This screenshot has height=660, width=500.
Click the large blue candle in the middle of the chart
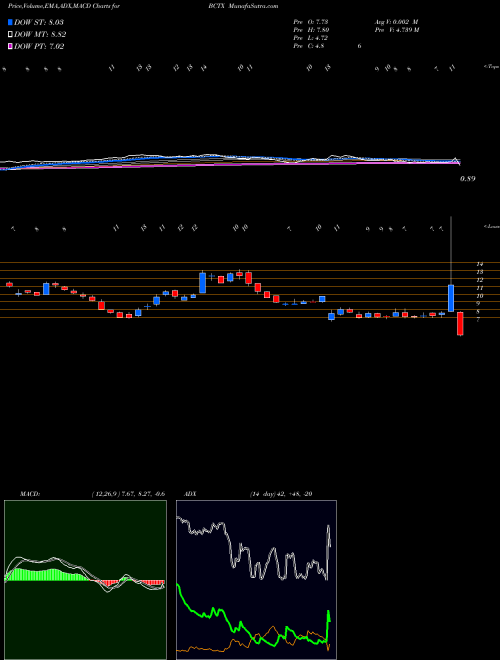coord(202,282)
